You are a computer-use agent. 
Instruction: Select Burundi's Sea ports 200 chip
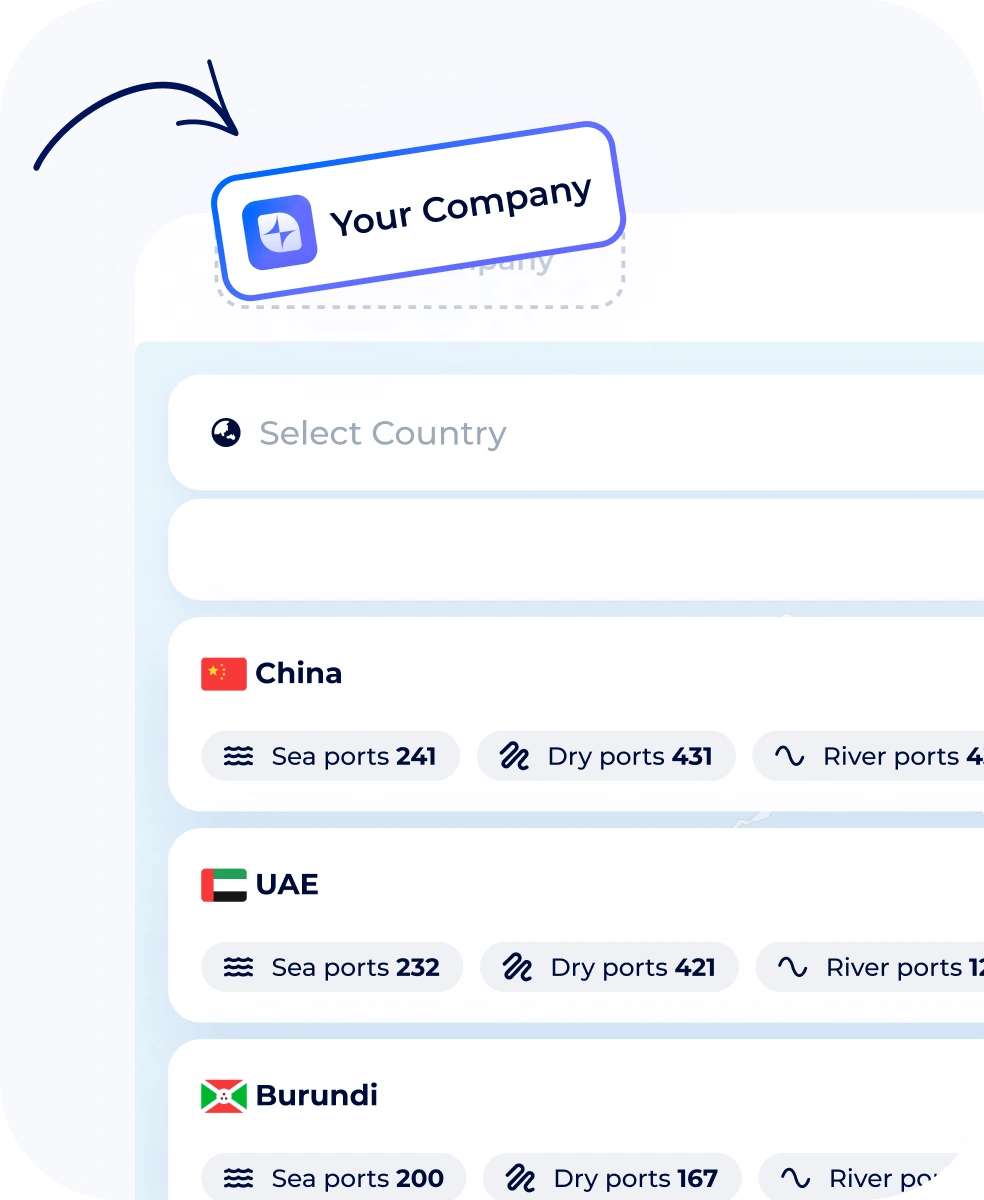[334, 1179]
